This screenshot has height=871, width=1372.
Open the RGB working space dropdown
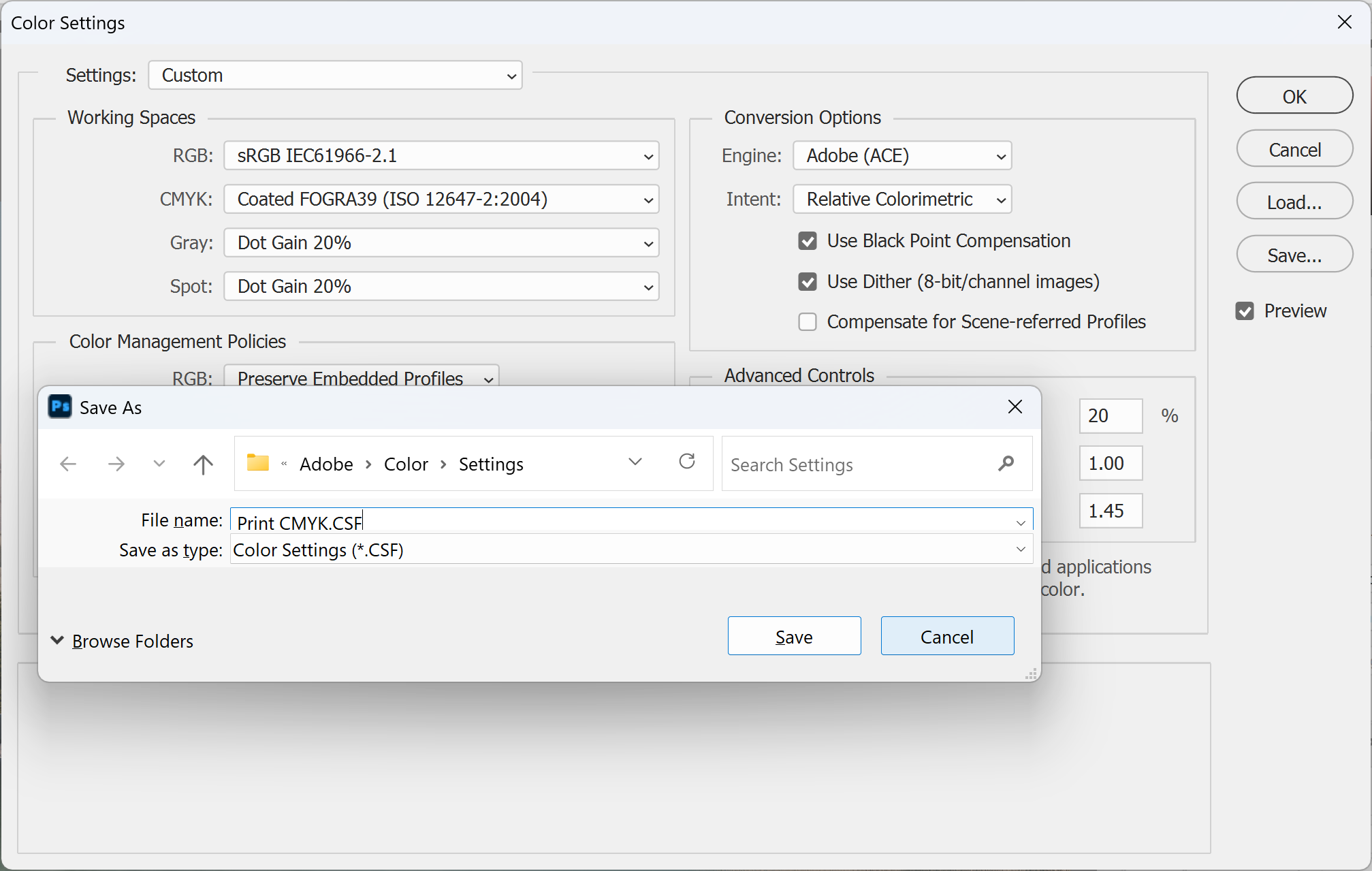441,156
